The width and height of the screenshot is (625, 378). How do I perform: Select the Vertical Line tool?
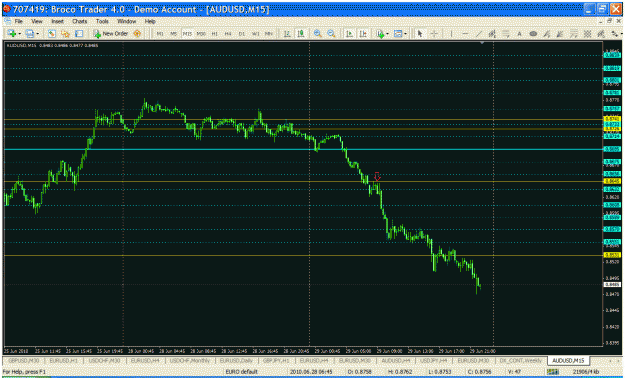click(x=451, y=34)
